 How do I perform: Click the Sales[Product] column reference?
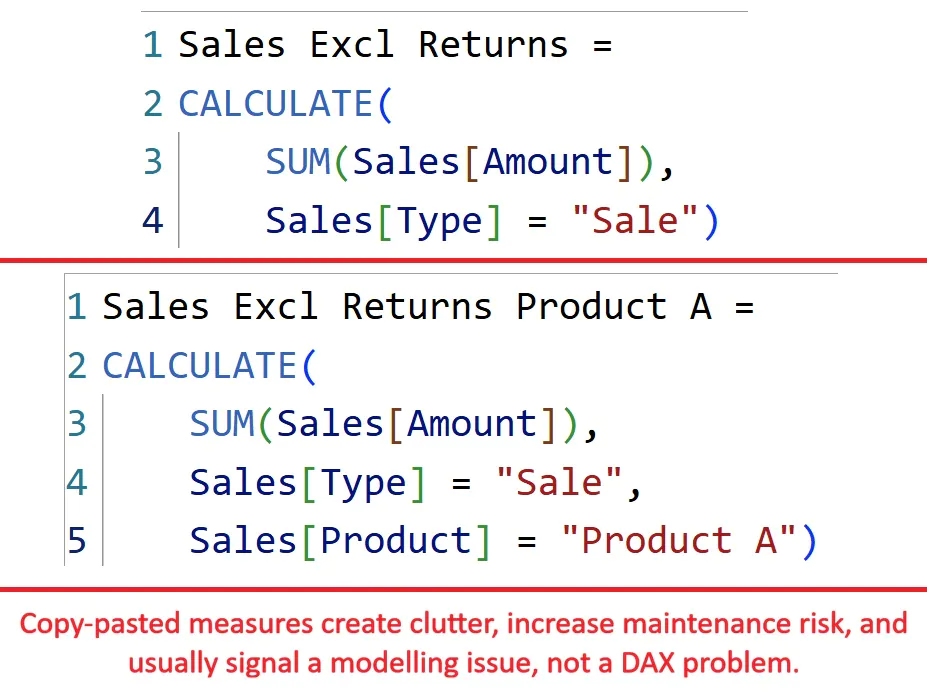340,541
